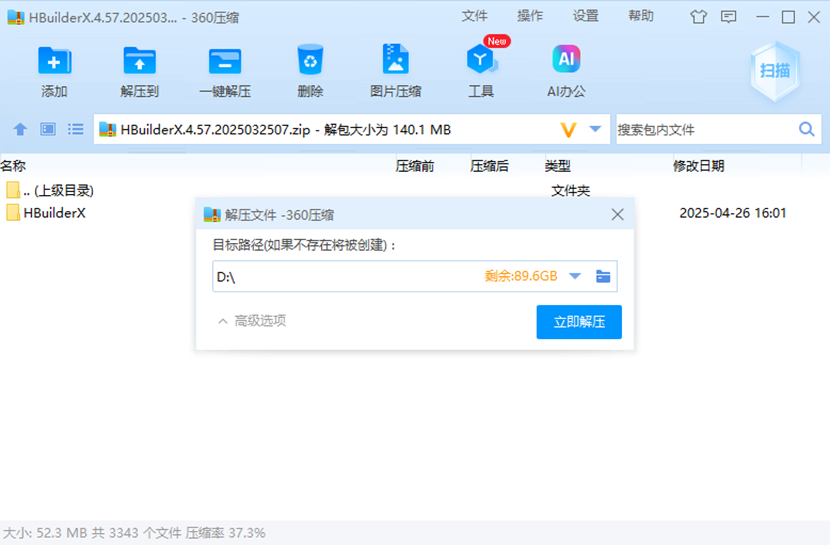The height and width of the screenshot is (545, 830).
Task: Click the 文件夹 type cell
Action: 570,190
